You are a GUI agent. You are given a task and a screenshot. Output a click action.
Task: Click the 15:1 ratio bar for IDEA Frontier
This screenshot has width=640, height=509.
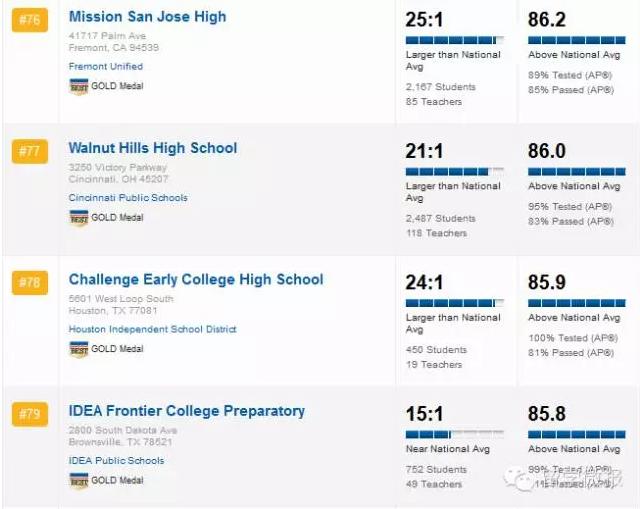pyautogui.click(x=455, y=434)
